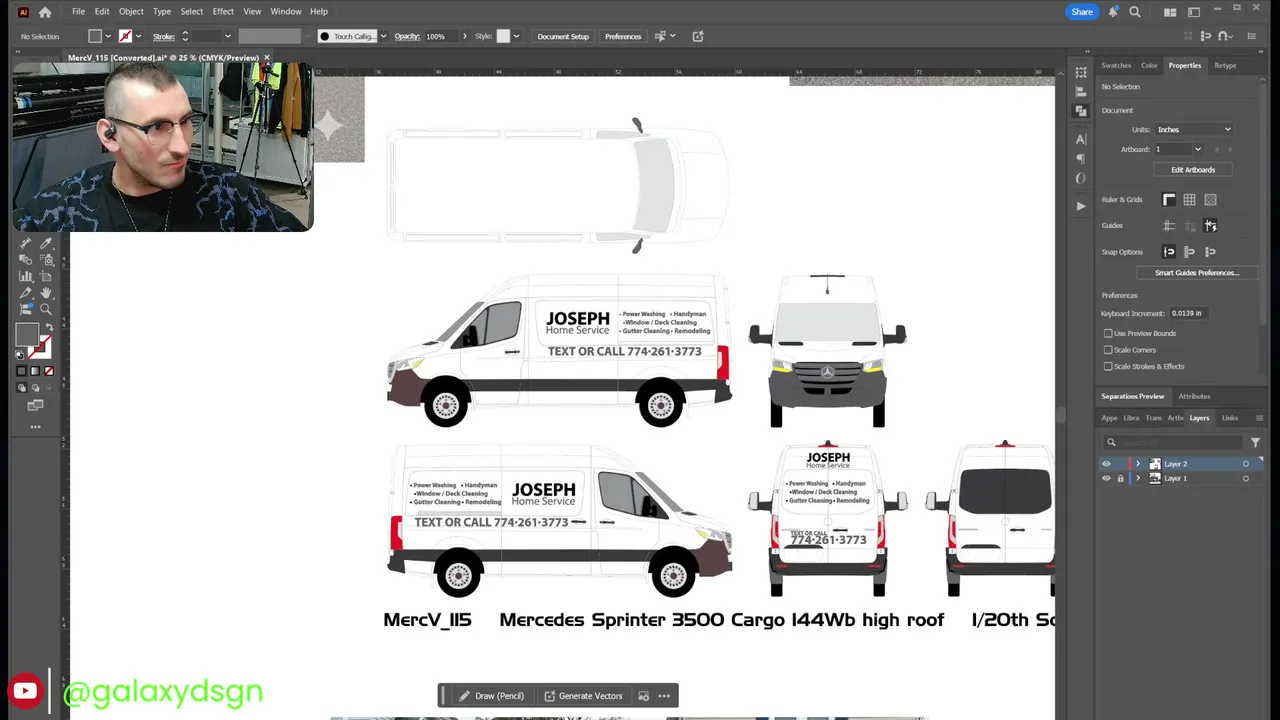Click the Share button
This screenshot has height=720, width=1280.
click(1082, 12)
